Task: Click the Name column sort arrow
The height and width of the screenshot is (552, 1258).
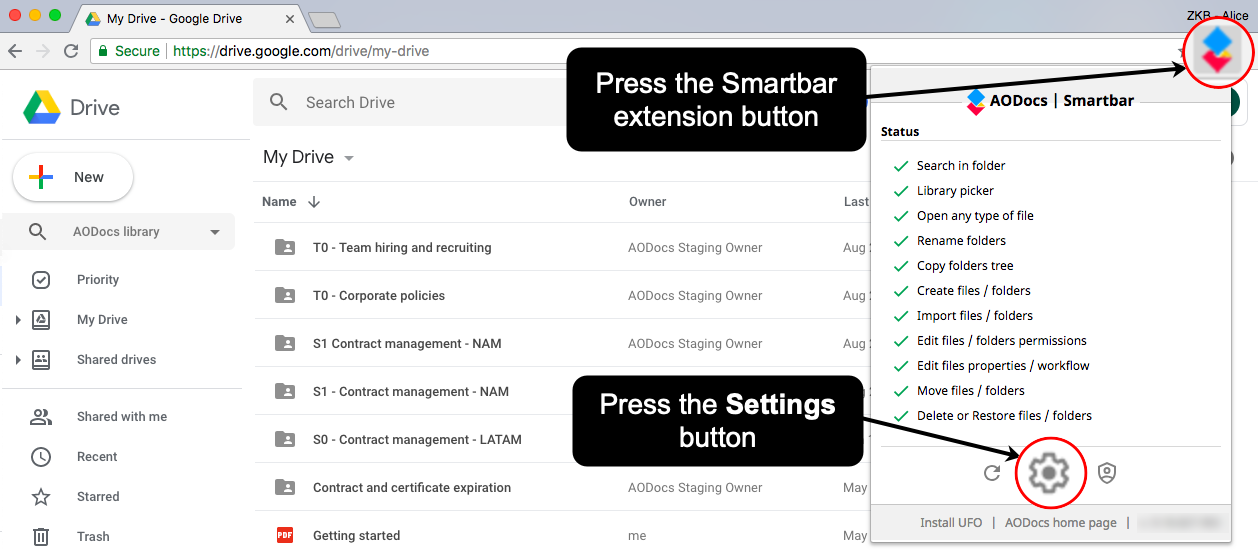Action: tap(314, 202)
